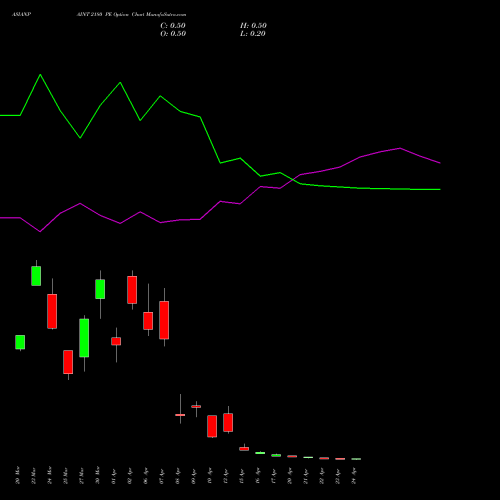Screen dimensions: 500x500
Task: Select the 20 Mar date label
Action: 18,475
